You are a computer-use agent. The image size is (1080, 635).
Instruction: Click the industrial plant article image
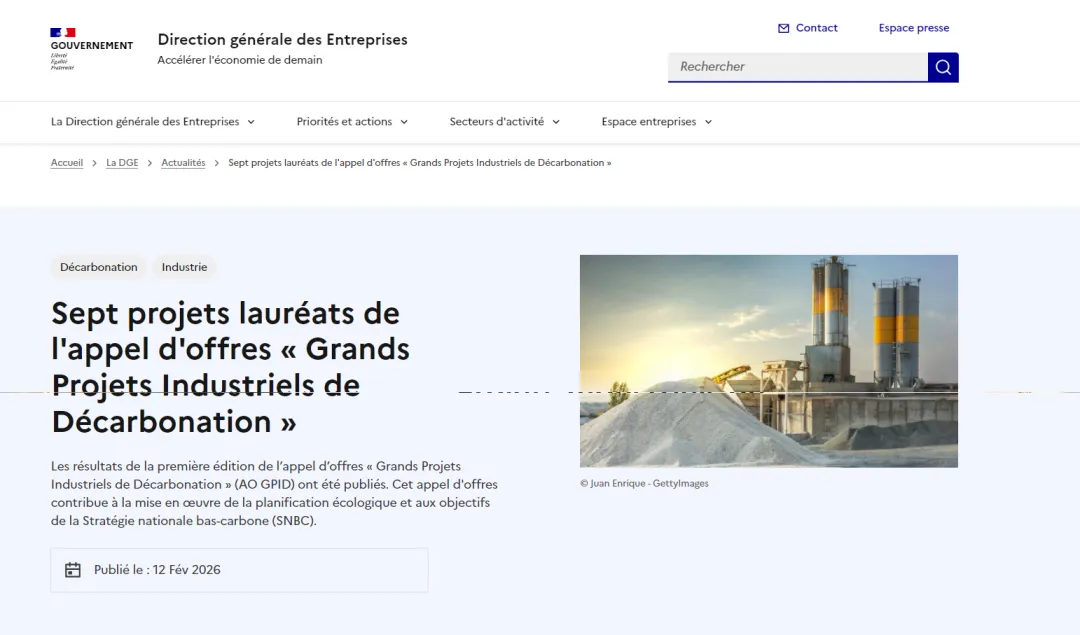[769, 361]
